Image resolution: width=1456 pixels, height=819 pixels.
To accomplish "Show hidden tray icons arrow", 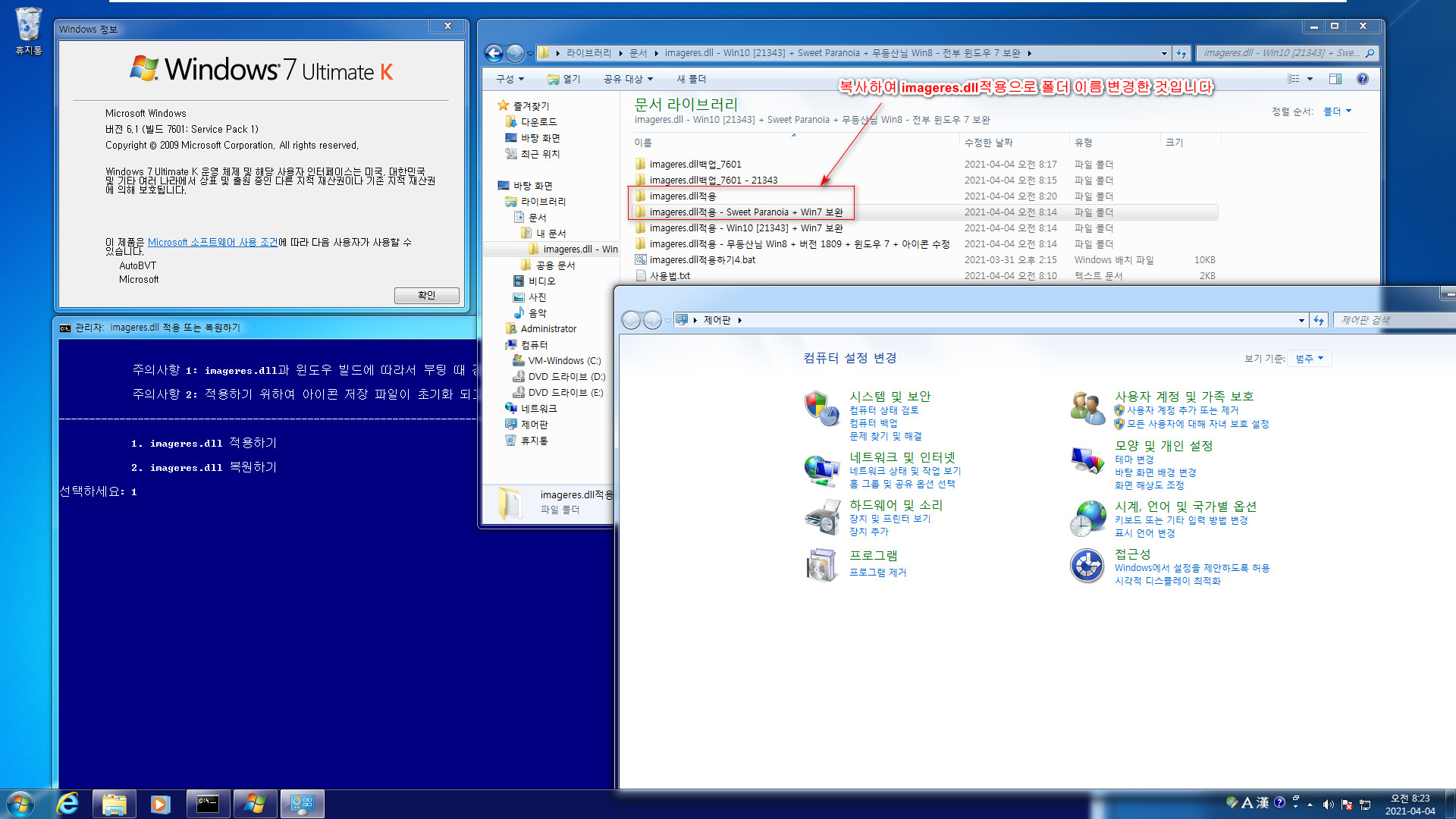I will (1310, 805).
